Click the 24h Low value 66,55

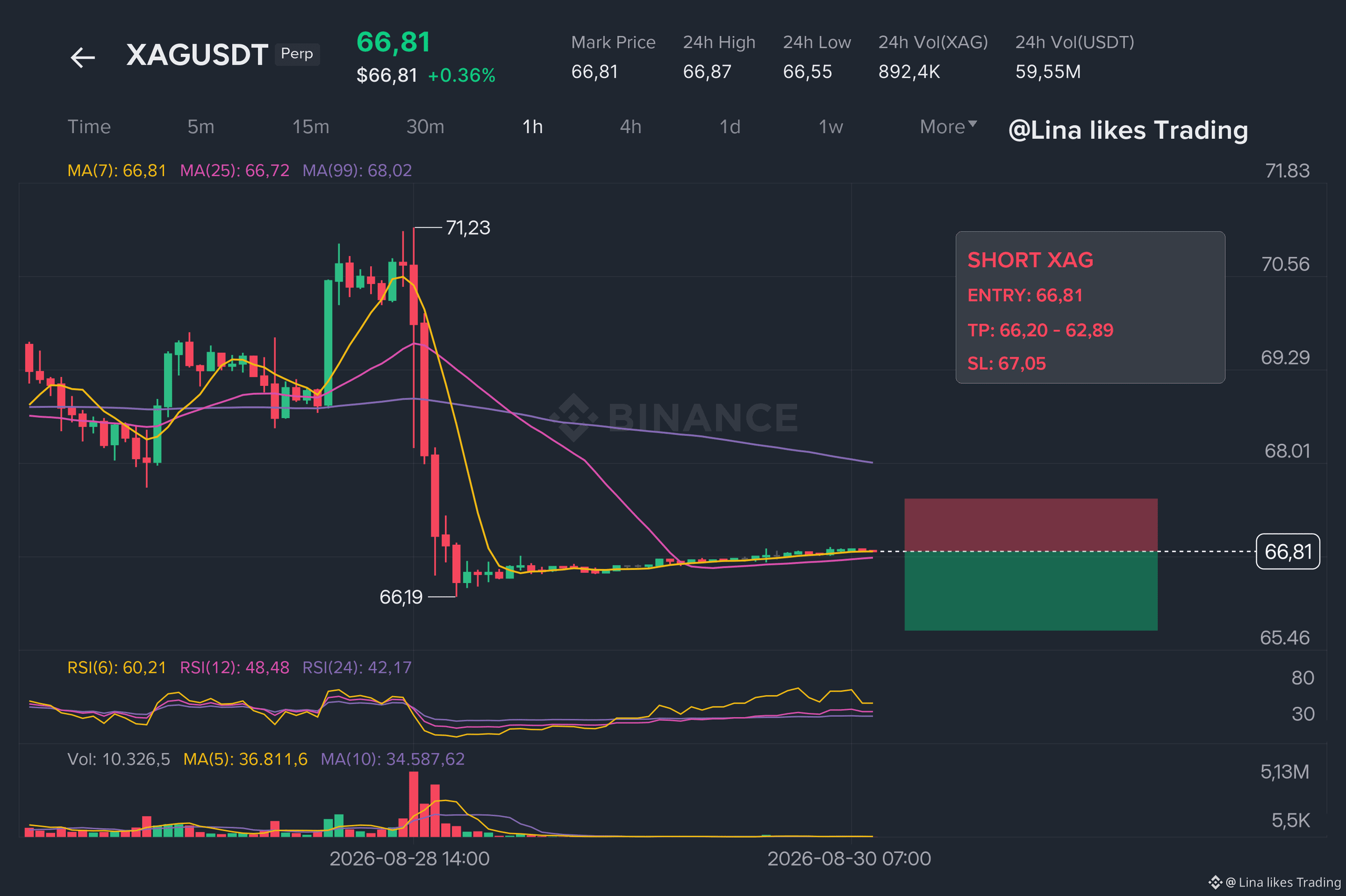point(807,72)
